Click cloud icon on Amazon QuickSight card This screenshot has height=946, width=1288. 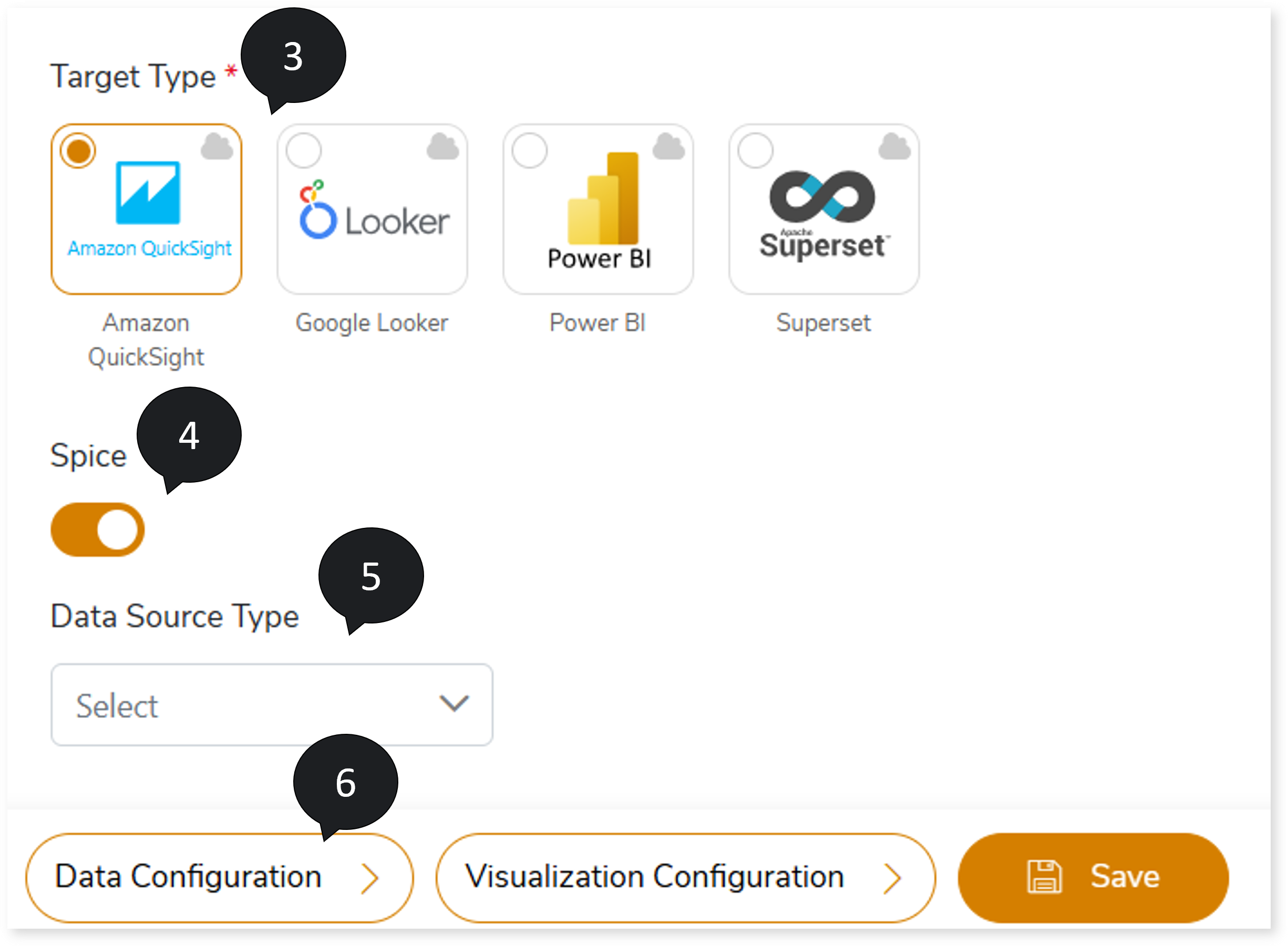pyautogui.click(x=217, y=147)
